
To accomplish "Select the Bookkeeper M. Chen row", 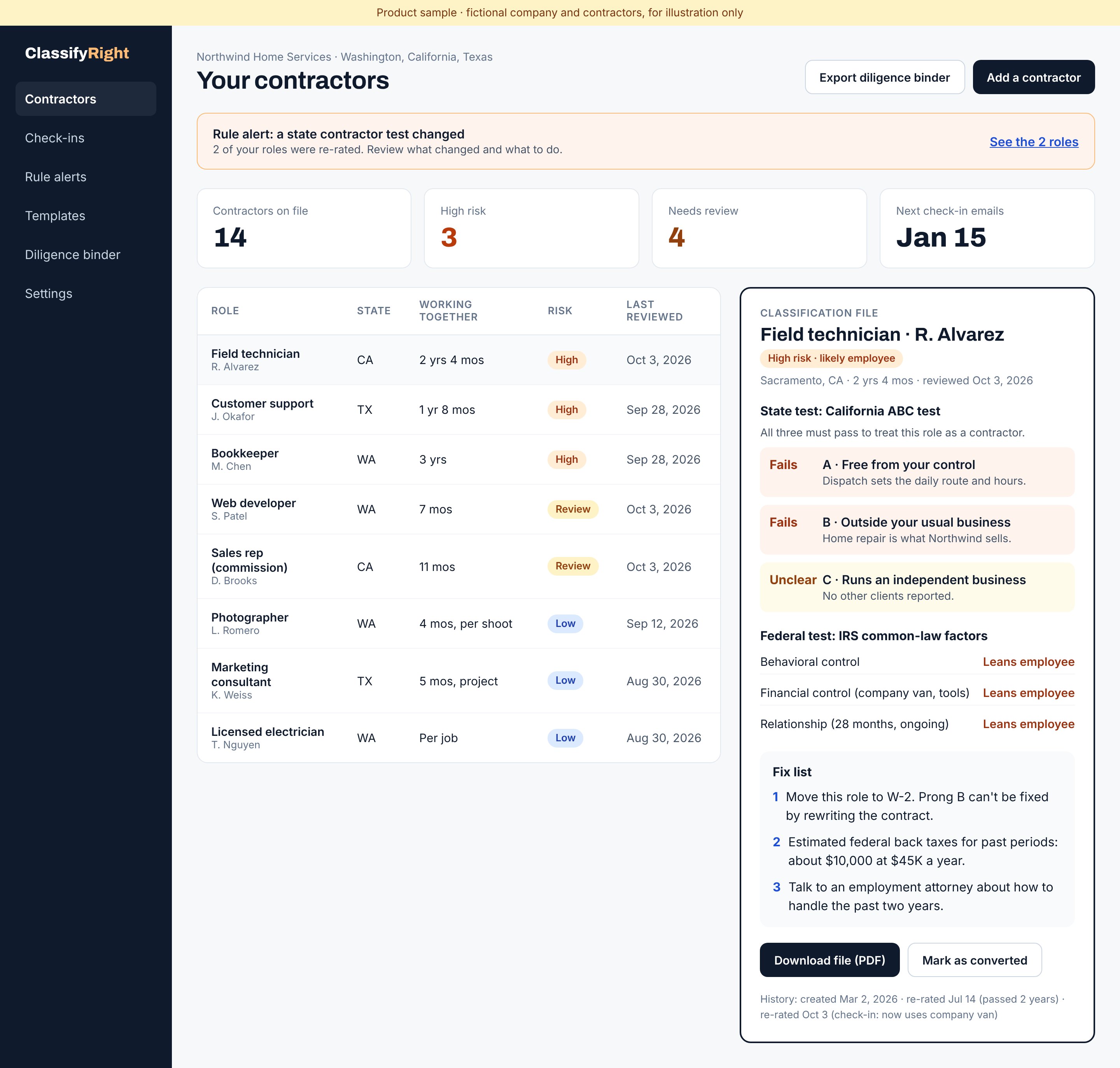I will [459, 459].
